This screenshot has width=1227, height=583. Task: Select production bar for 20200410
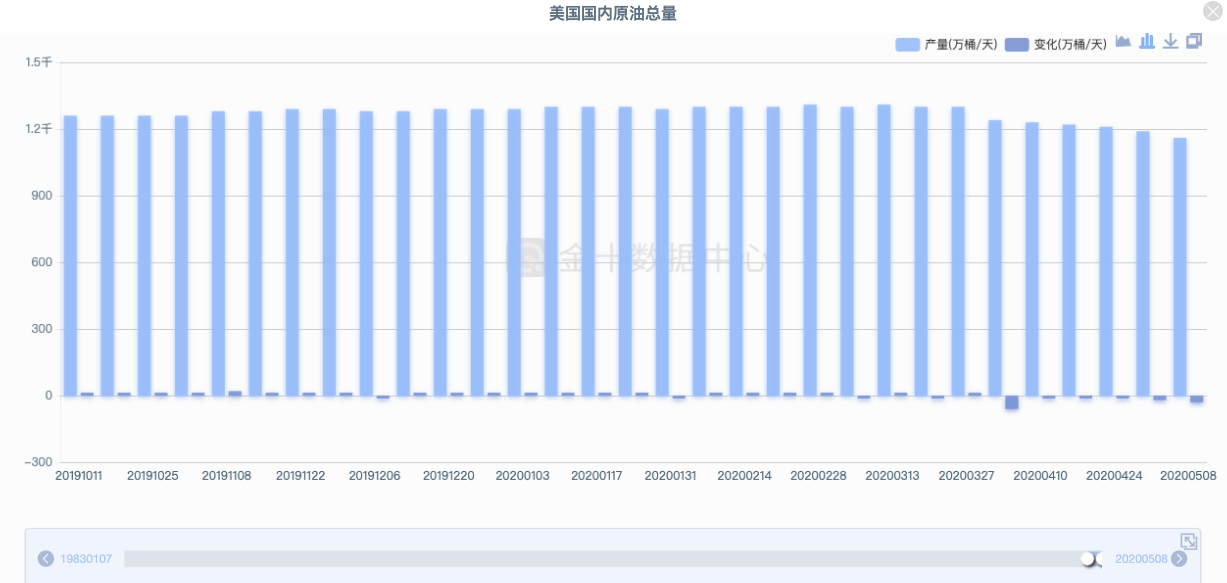click(x=1032, y=260)
